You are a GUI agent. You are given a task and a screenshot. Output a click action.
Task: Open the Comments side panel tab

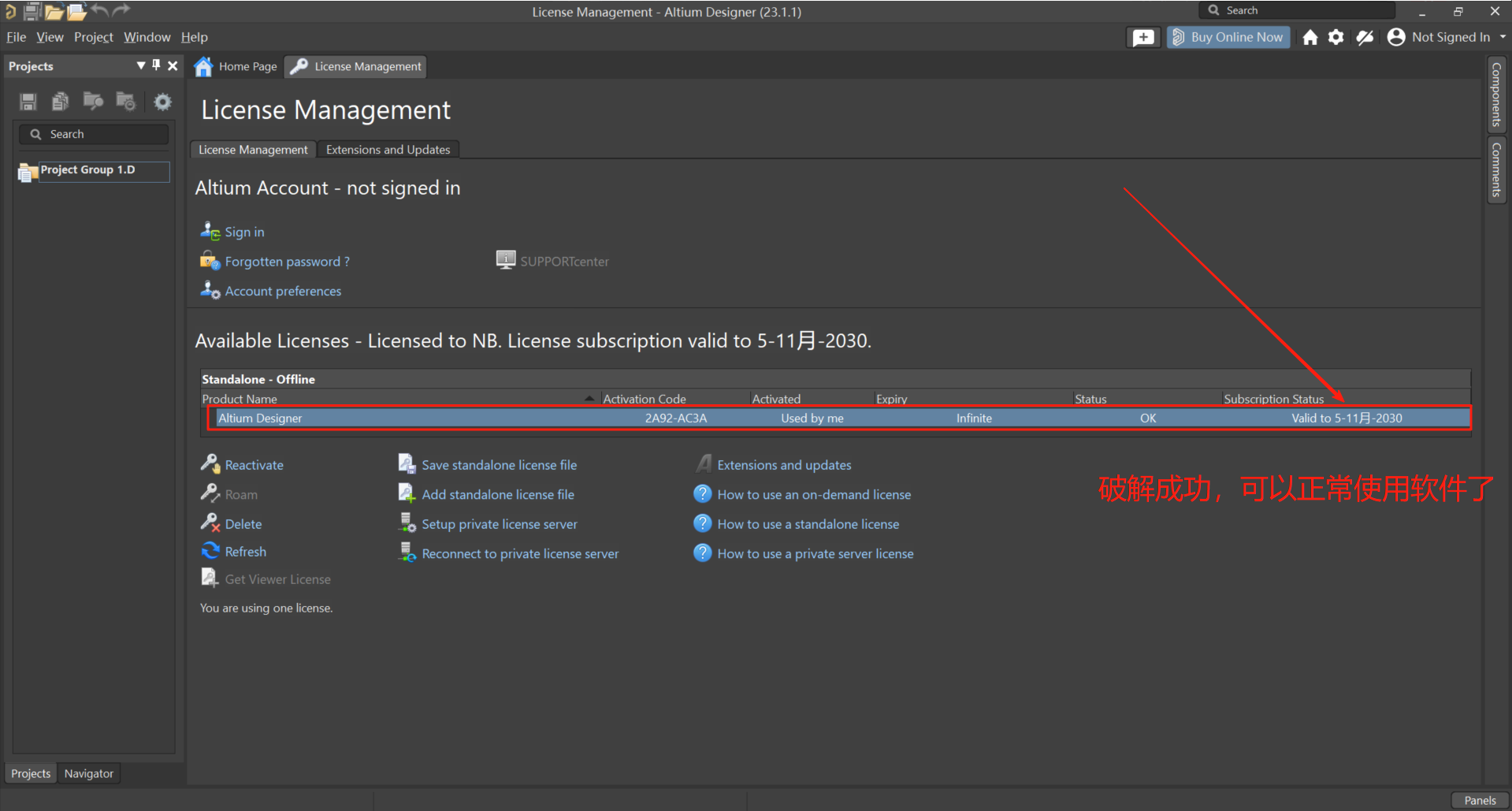point(1496,169)
